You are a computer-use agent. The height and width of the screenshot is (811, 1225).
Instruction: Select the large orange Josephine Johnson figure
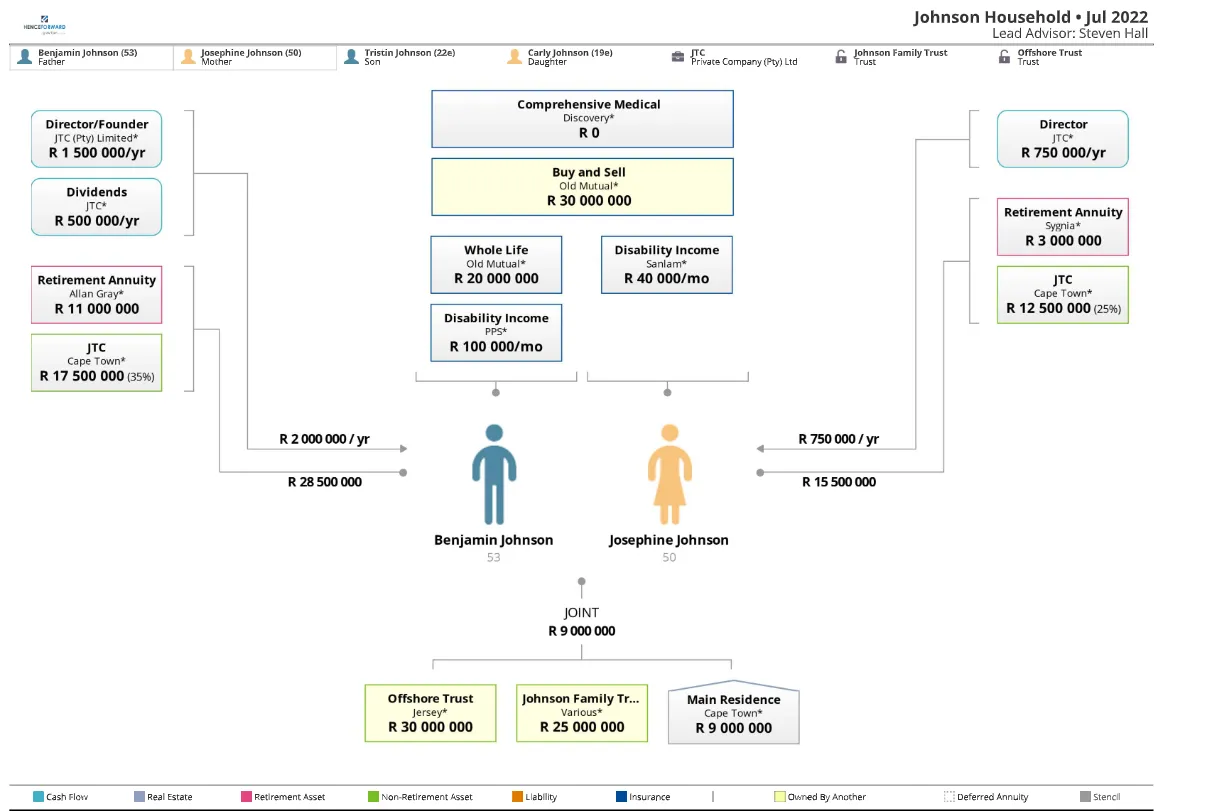click(x=669, y=474)
